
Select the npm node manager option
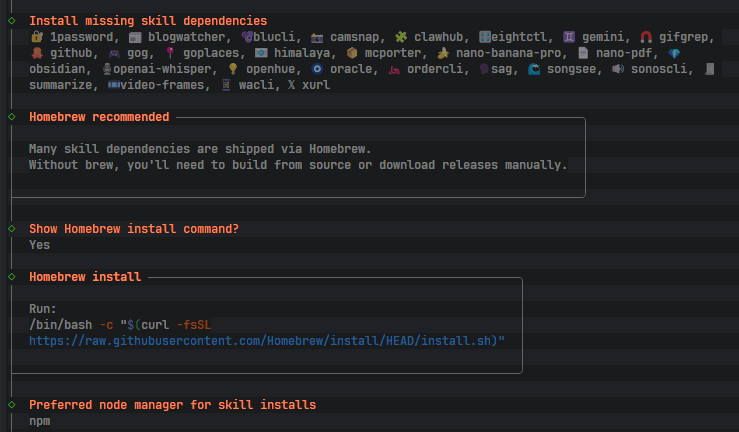[39, 421]
